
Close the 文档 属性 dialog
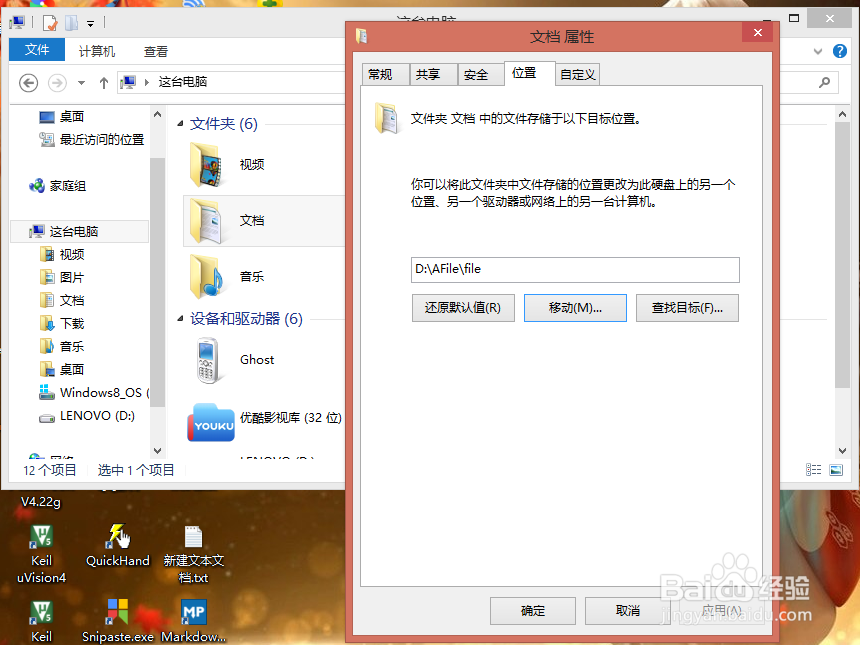[757, 32]
